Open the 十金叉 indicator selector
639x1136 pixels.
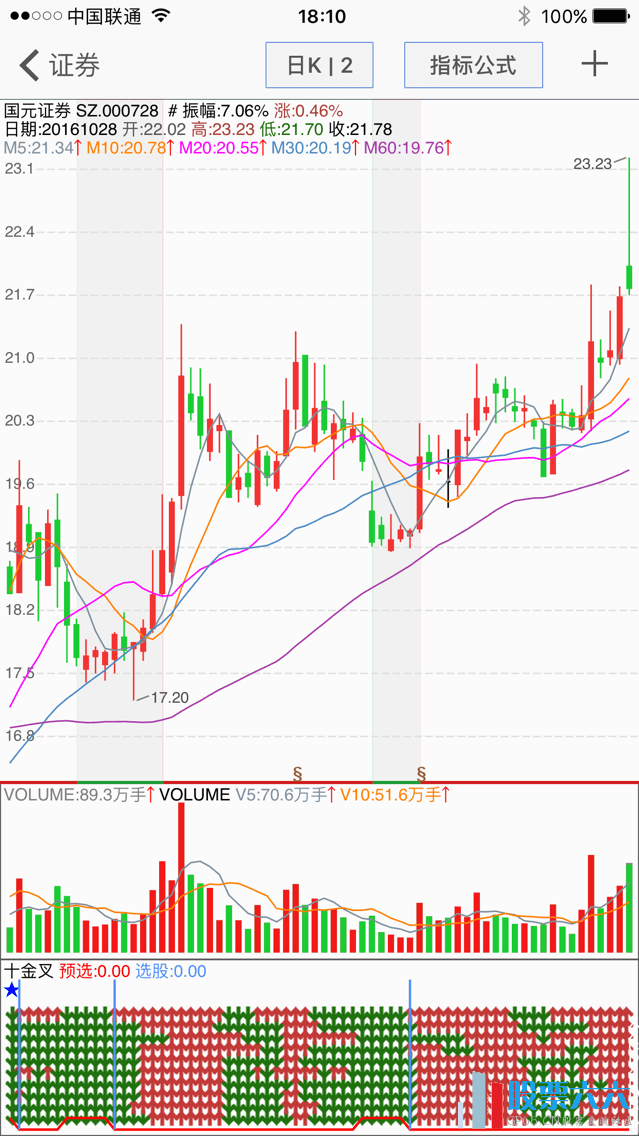point(28,970)
